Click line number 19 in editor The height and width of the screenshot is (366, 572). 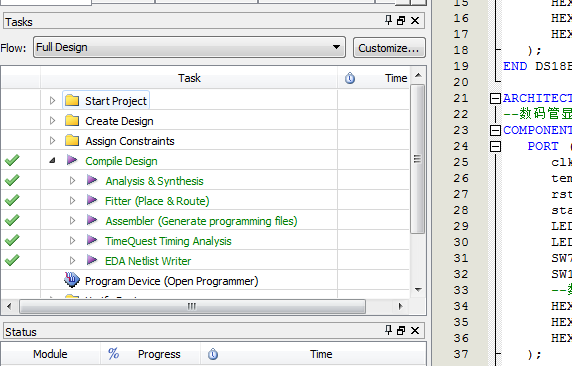461,66
